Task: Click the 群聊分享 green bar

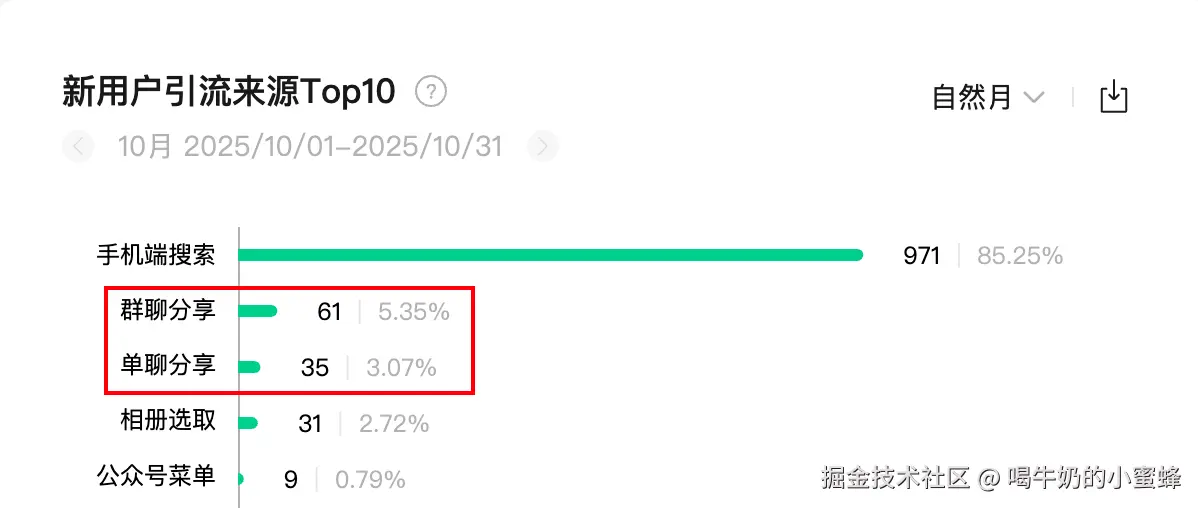Action: click(x=257, y=311)
